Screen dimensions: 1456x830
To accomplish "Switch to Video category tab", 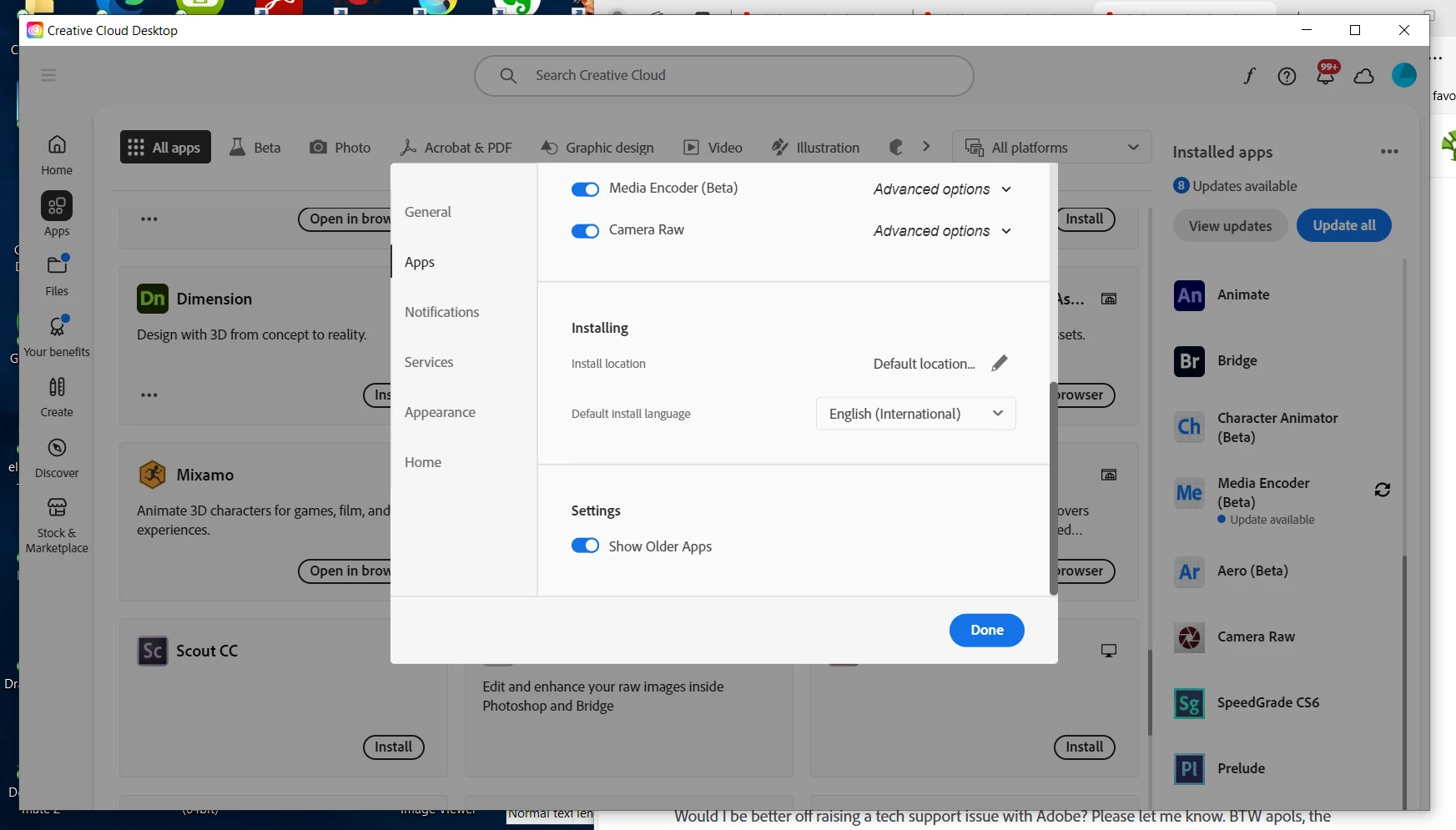I will (x=713, y=148).
